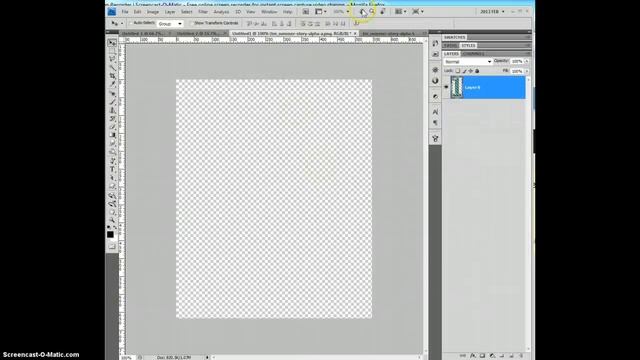640x360 pixels.
Task: Toggle Lock image pixels
Action: click(464, 71)
